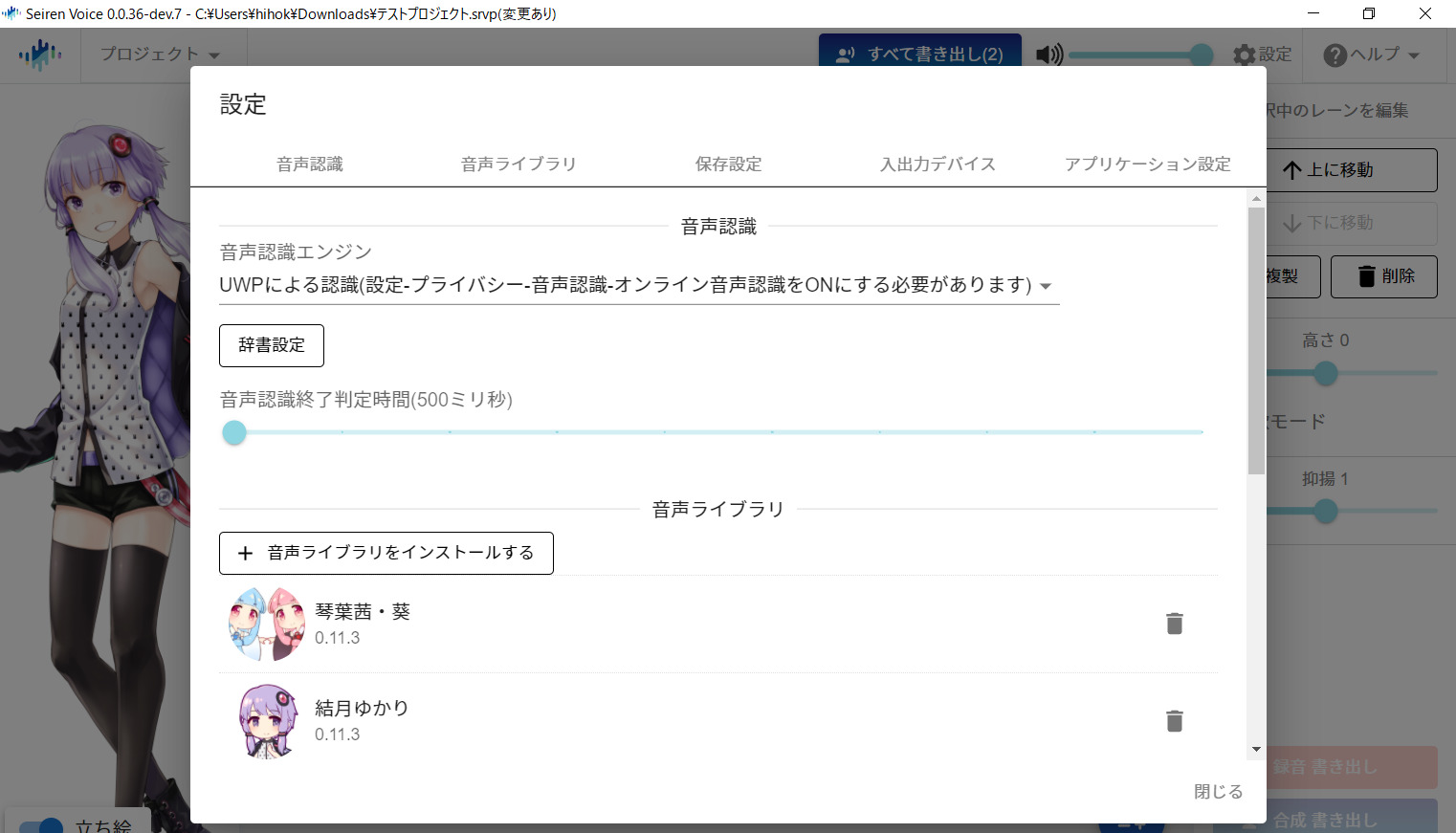The image size is (1456, 833).
Task: Open settings via the gear icon
Action: coord(1244,55)
